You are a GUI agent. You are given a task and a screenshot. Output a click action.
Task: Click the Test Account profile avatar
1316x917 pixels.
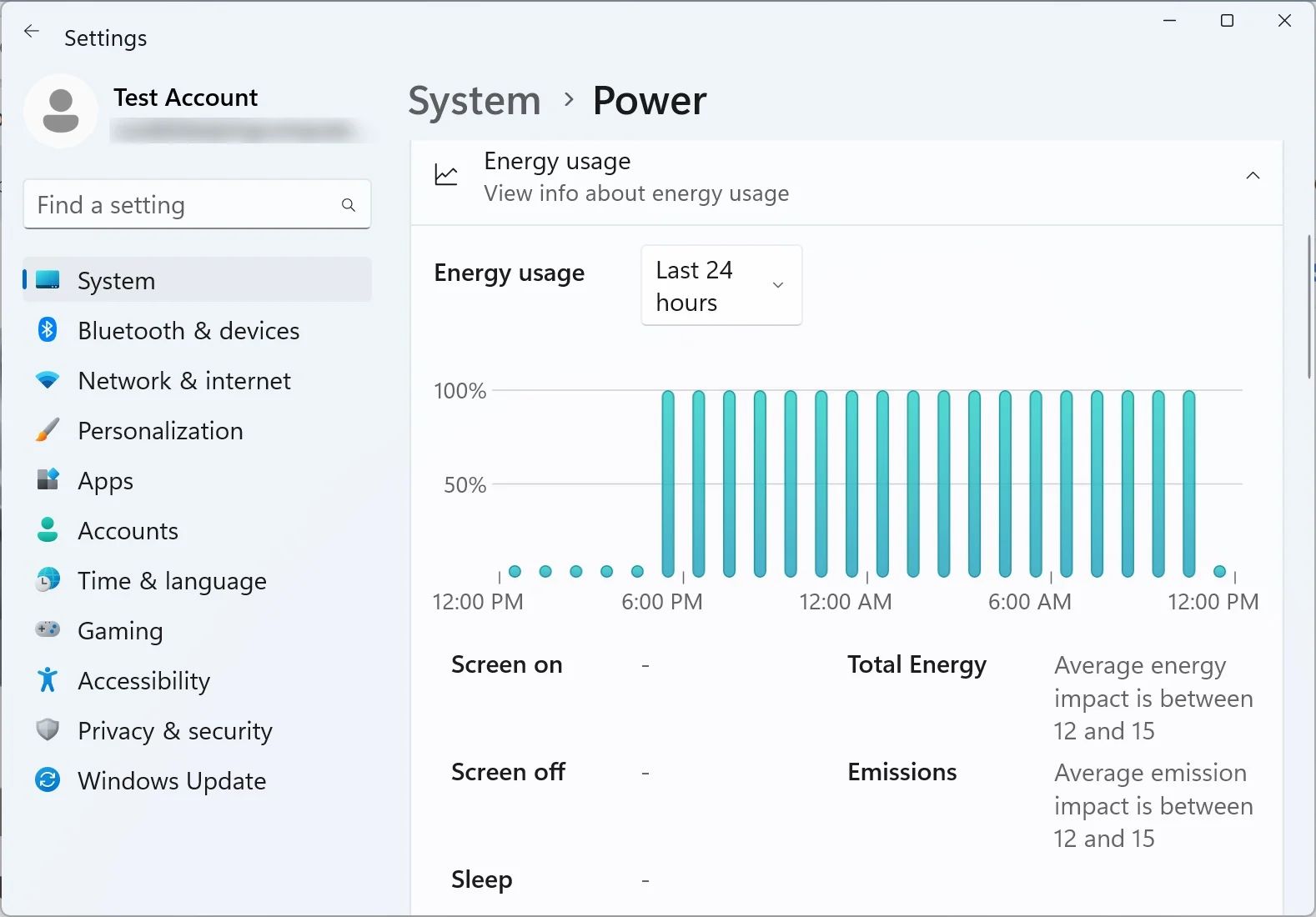(61, 111)
